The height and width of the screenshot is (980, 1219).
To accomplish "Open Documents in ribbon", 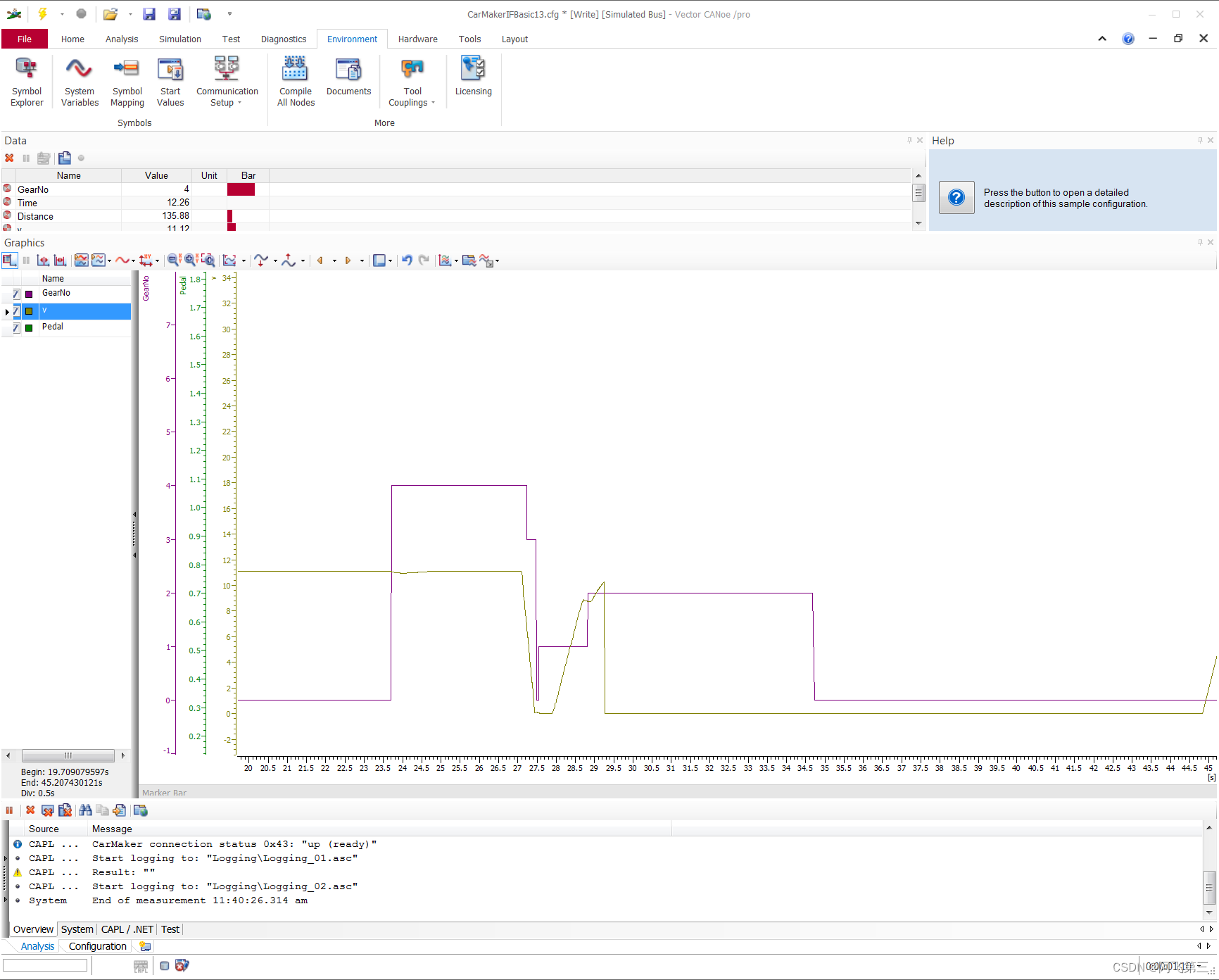I will coord(348,76).
